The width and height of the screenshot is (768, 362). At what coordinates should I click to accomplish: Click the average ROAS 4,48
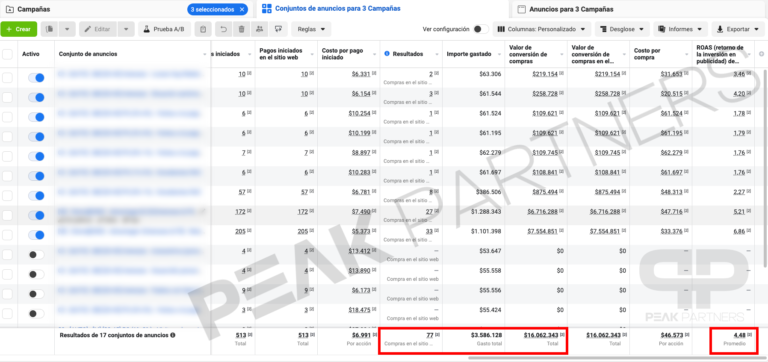pyautogui.click(x=739, y=335)
